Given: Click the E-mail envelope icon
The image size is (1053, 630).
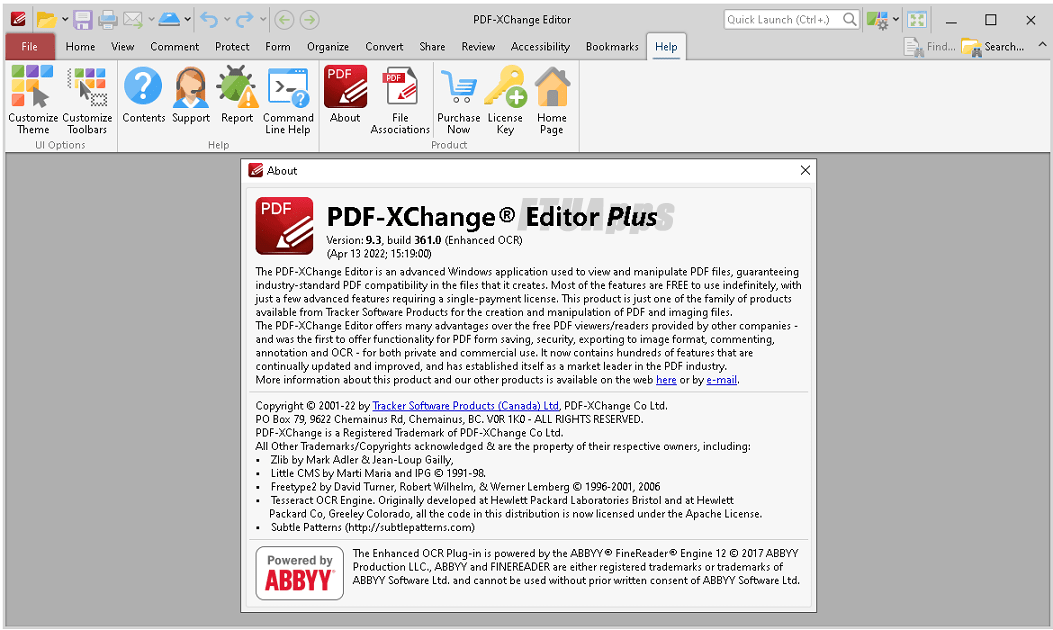Looking at the screenshot, I should [x=132, y=20].
